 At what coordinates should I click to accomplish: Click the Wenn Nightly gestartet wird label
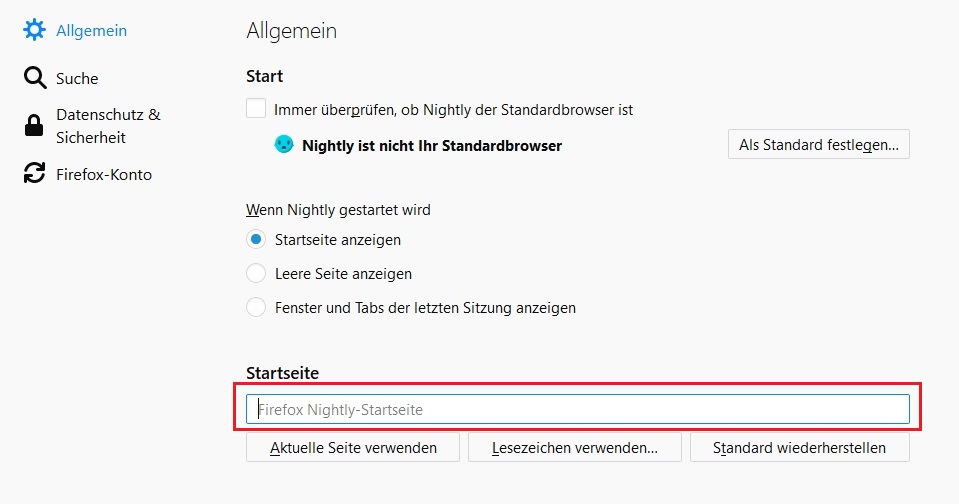(345, 210)
